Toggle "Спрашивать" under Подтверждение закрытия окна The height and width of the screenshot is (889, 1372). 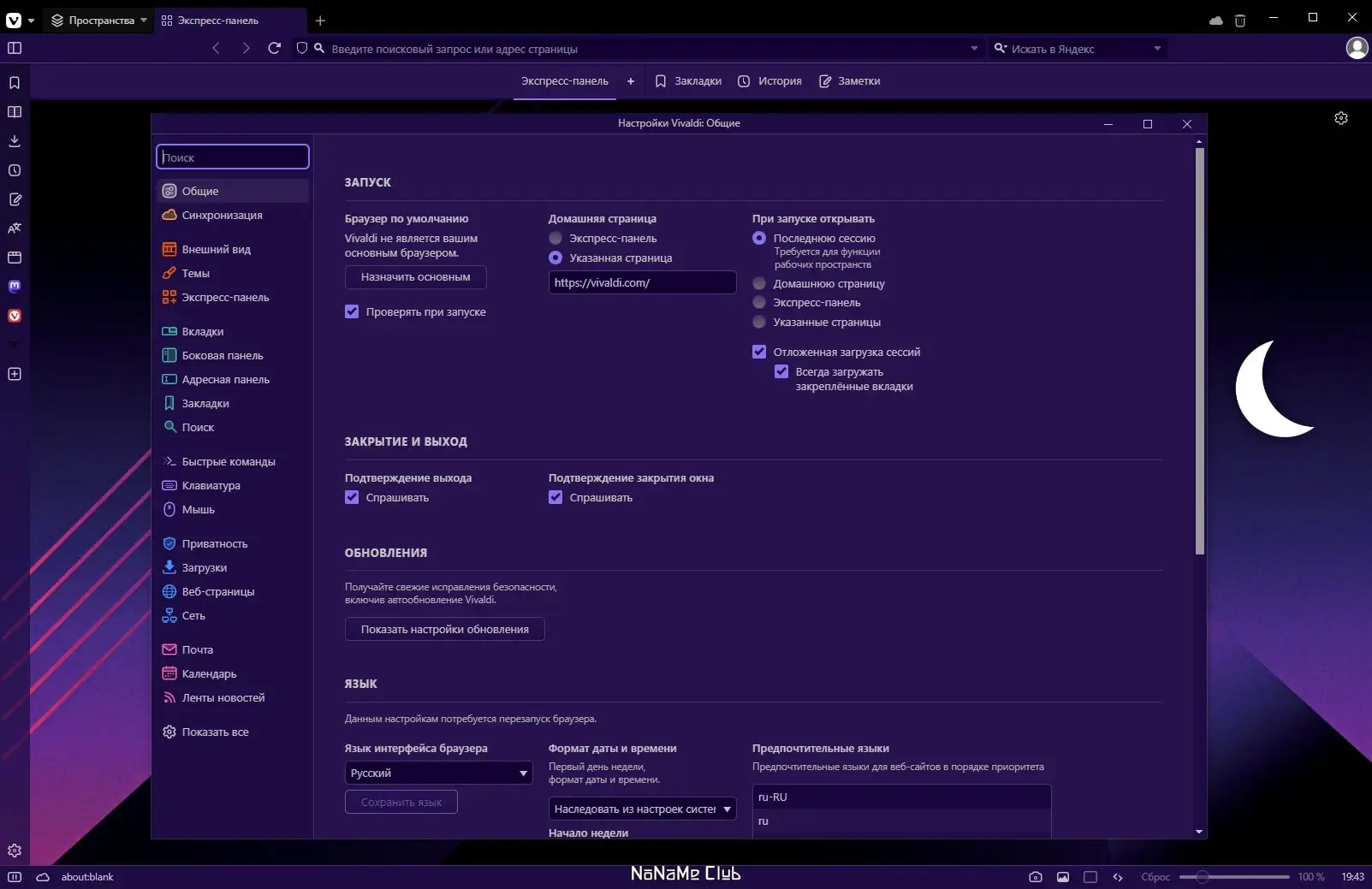(x=555, y=497)
